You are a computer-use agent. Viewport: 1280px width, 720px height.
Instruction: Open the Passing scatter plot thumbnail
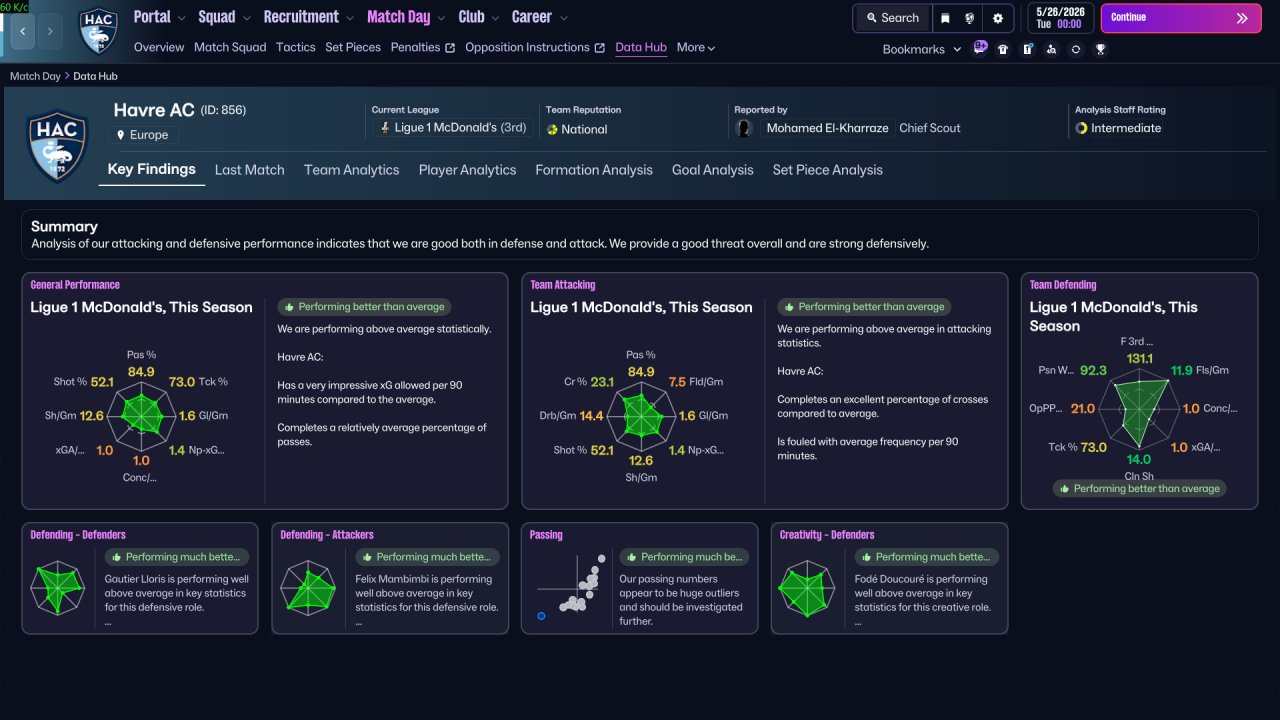pyautogui.click(x=570, y=585)
